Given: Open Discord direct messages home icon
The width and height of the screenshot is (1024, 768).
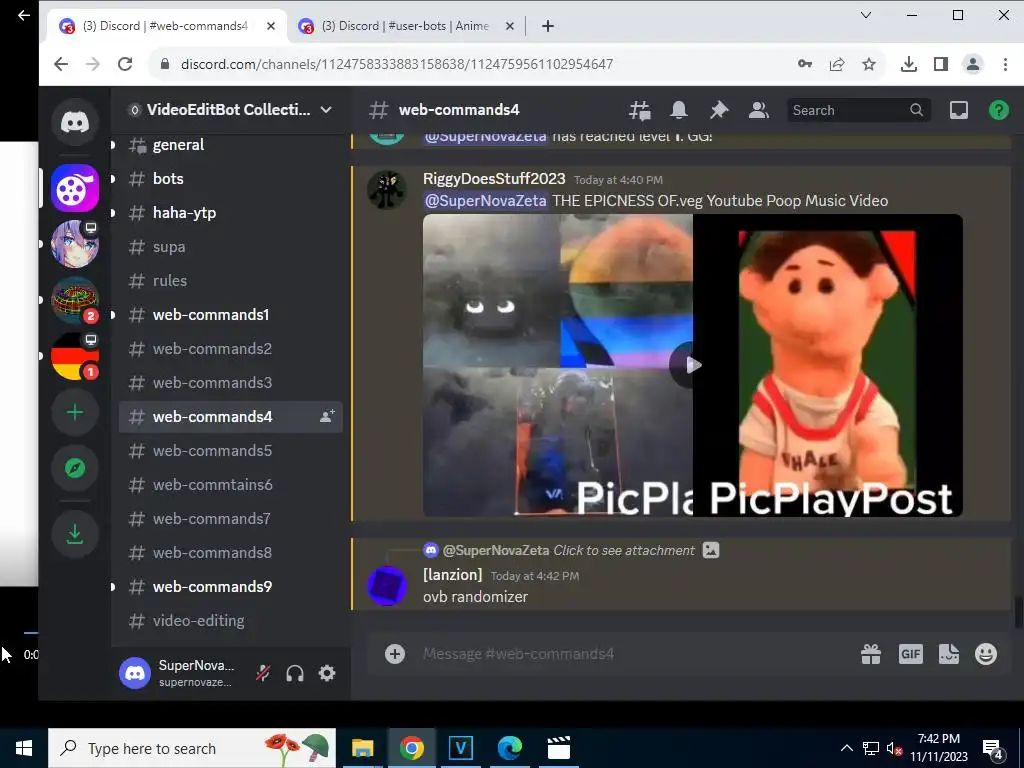Looking at the screenshot, I should (75, 122).
